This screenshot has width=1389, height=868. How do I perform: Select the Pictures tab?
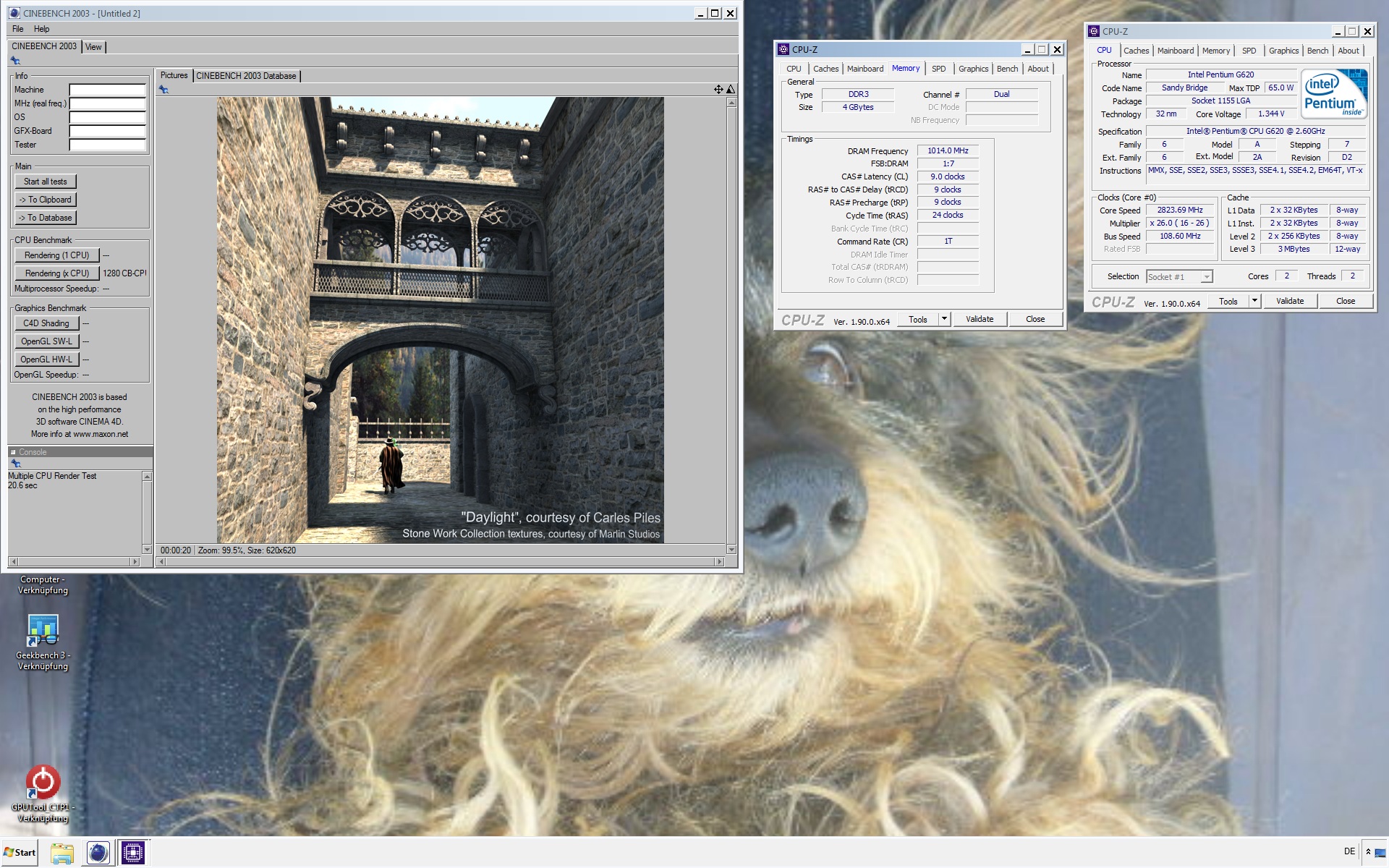(x=174, y=75)
